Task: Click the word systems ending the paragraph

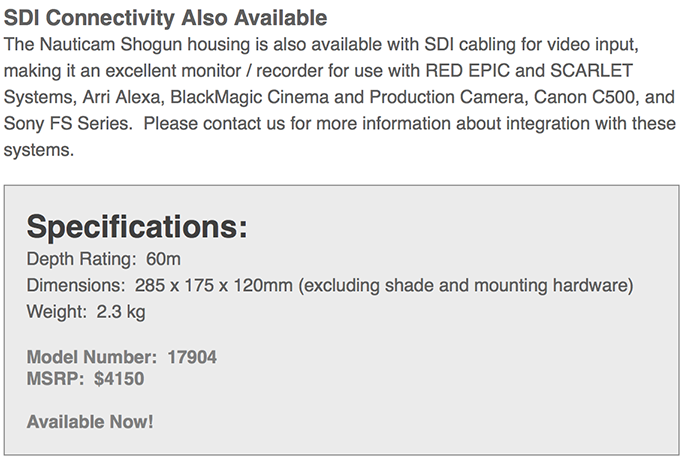Action: (x=36, y=150)
